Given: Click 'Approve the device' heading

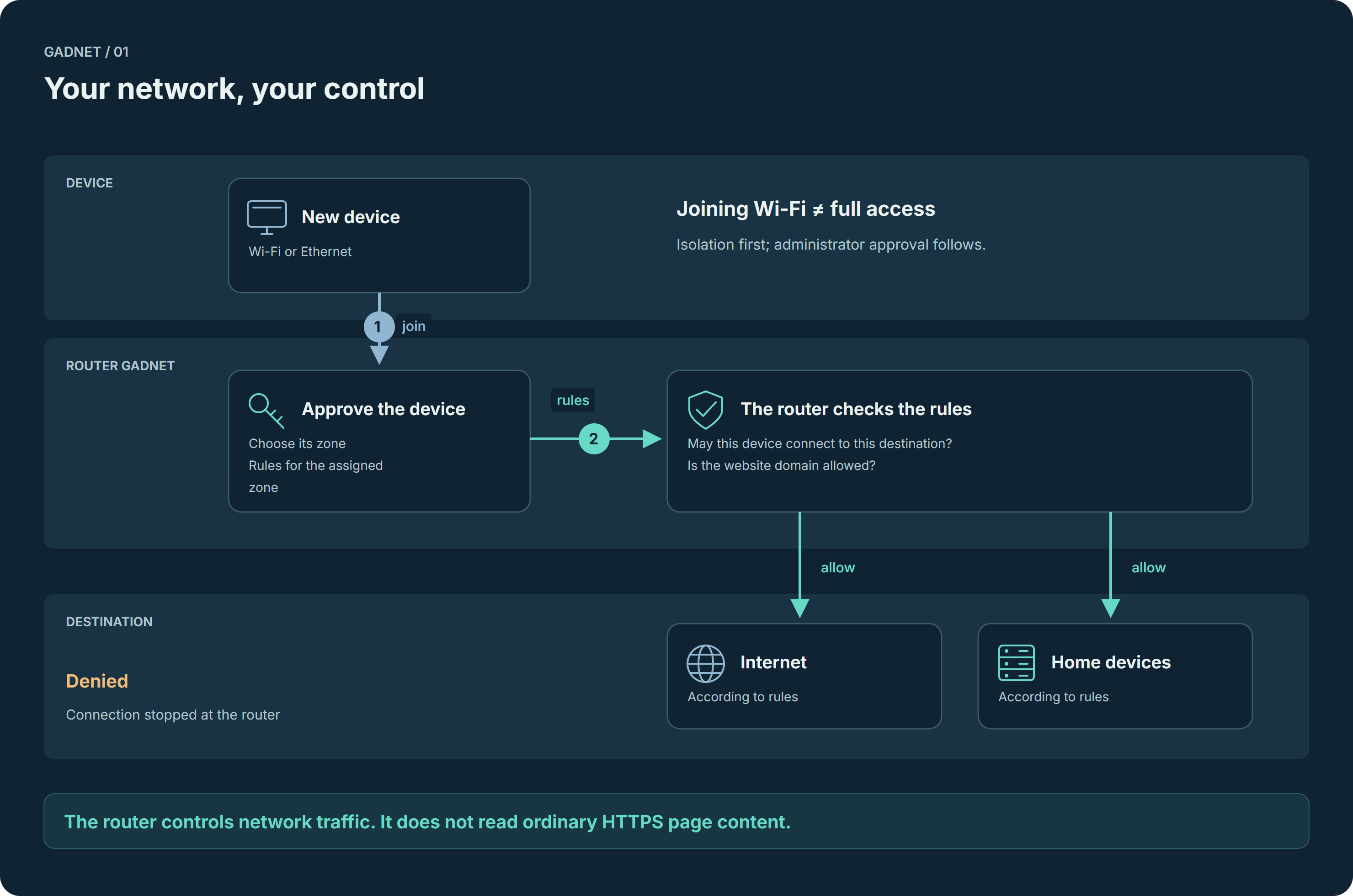Looking at the screenshot, I should 384,409.
